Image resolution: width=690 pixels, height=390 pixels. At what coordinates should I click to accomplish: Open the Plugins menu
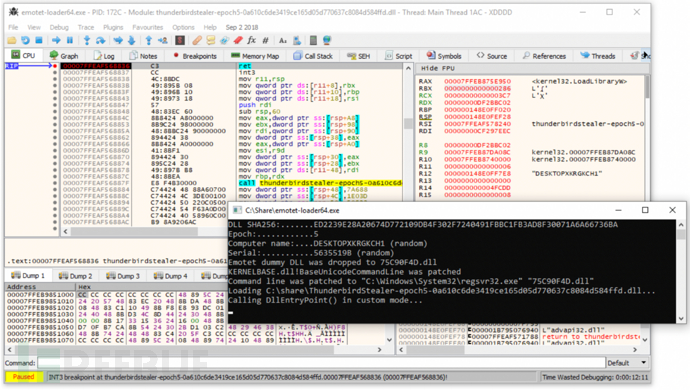click(x=113, y=27)
